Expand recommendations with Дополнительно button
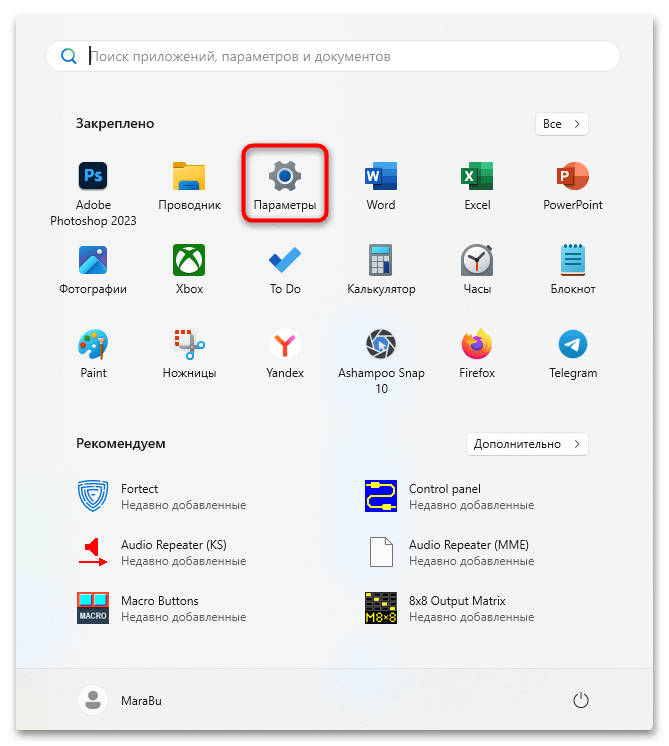Image resolution: width=669 pixels, height=746 pixels. 527,443
